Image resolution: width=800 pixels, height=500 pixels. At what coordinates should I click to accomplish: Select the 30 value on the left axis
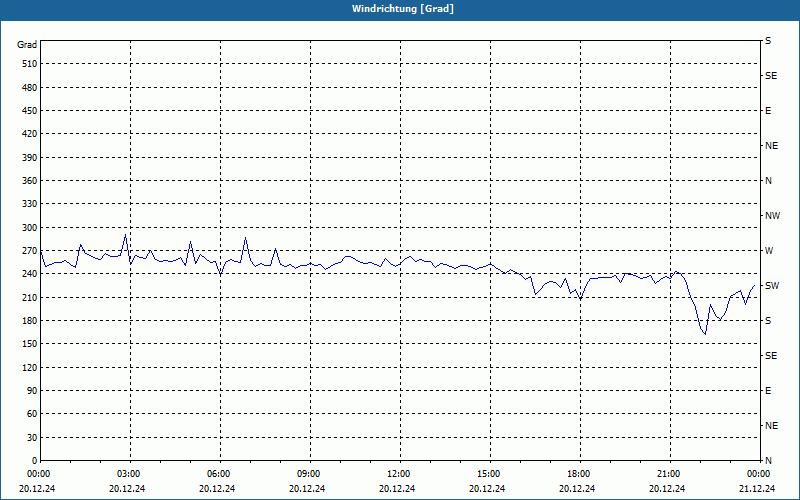(x=32, y=438)
